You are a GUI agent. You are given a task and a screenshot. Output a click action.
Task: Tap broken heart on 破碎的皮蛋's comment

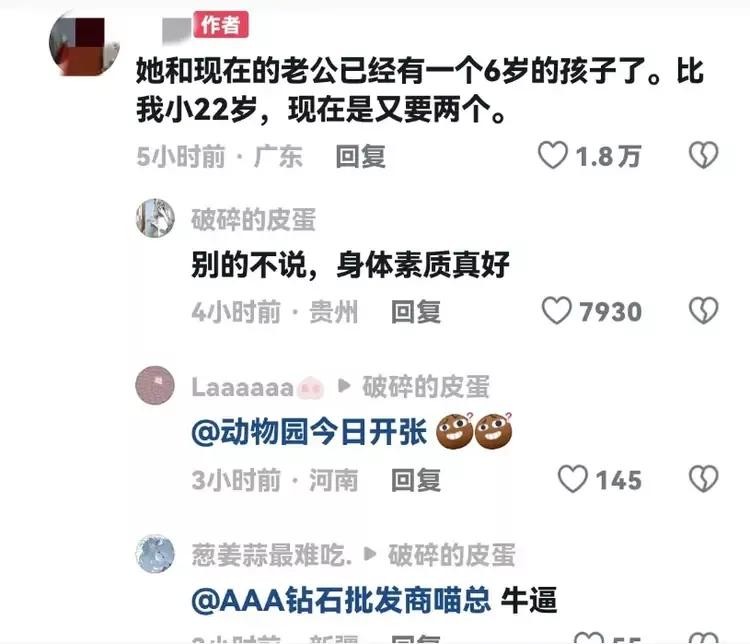point(704,311)
